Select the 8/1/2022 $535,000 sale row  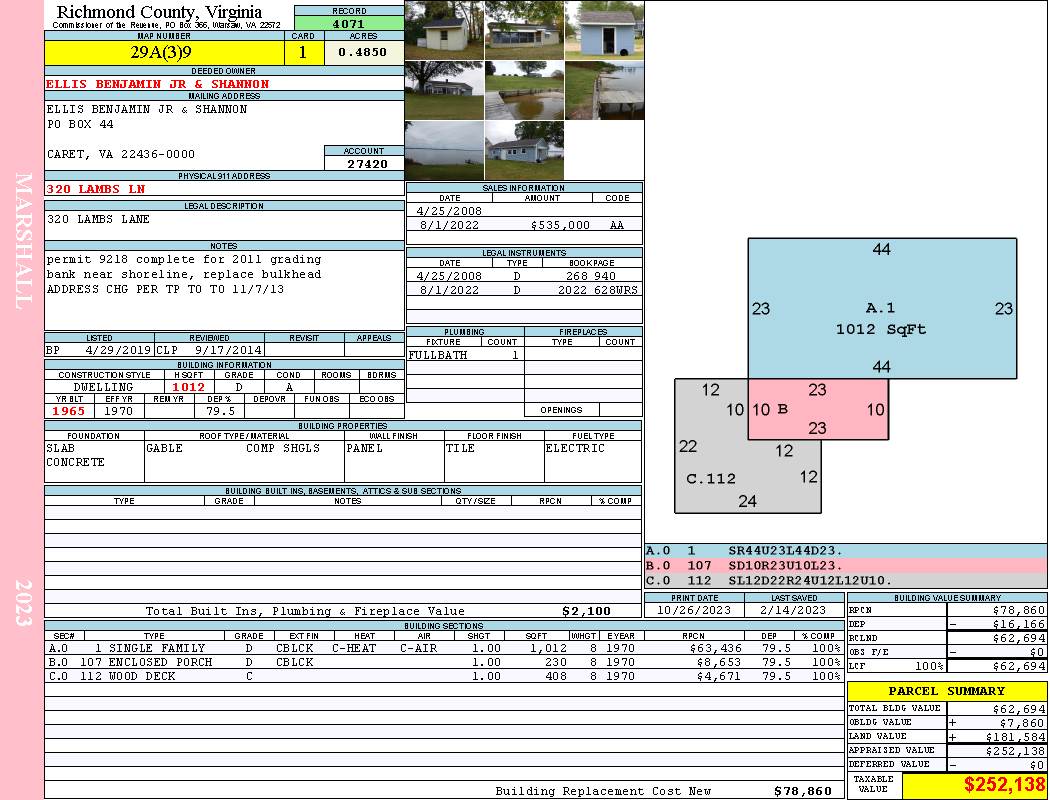tap(524, 225)
